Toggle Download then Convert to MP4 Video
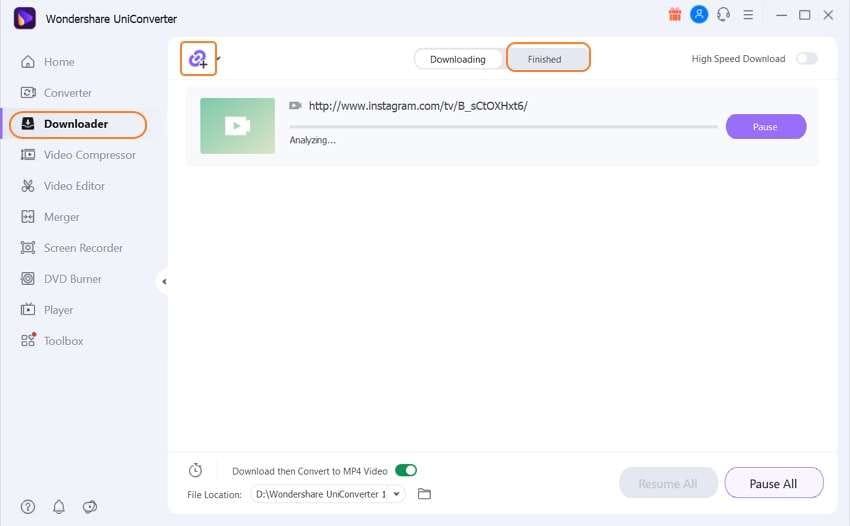 click(x=406, y=470)
